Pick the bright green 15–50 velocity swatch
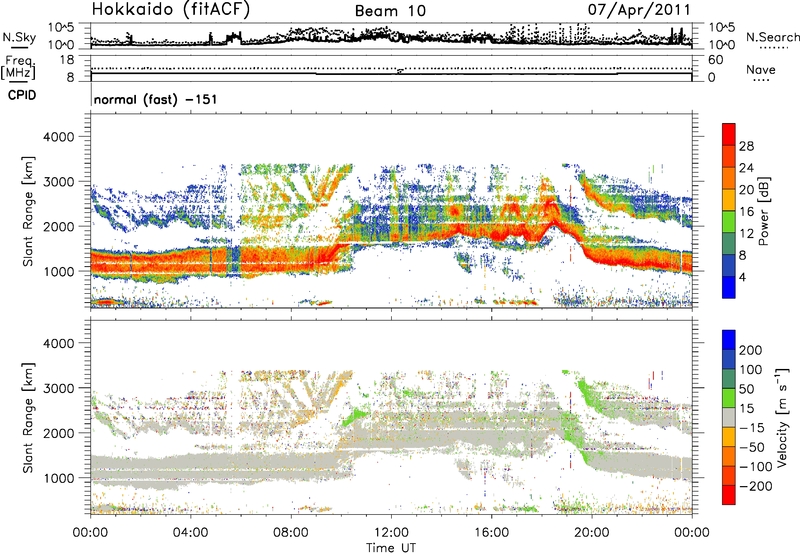800x554 pixels. pos(729,398)
